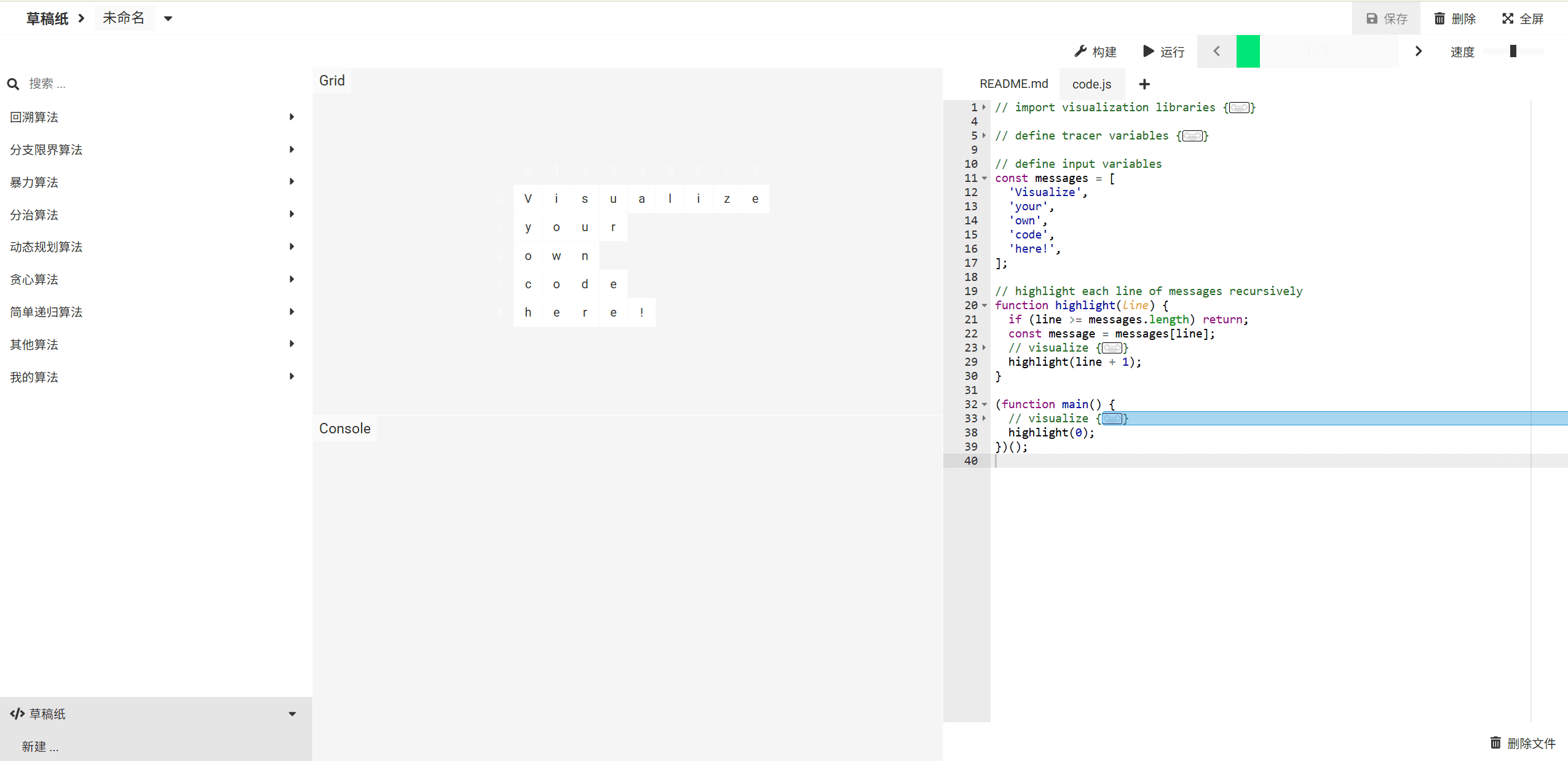Unfold the folded code on line 1
1568x761 pixels.
[984, 108]
